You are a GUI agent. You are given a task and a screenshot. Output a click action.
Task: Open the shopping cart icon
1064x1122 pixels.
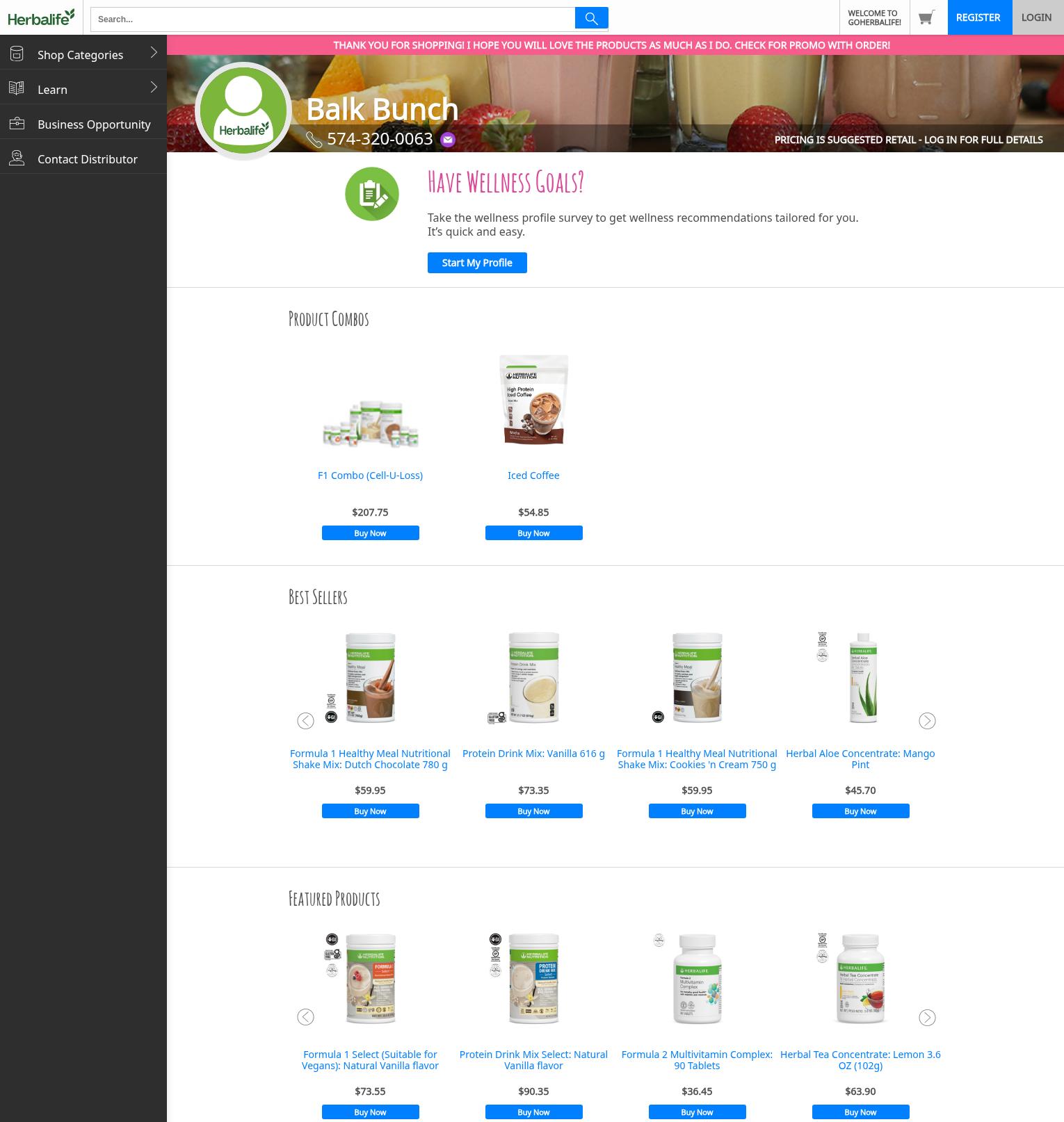pos(926,18)
